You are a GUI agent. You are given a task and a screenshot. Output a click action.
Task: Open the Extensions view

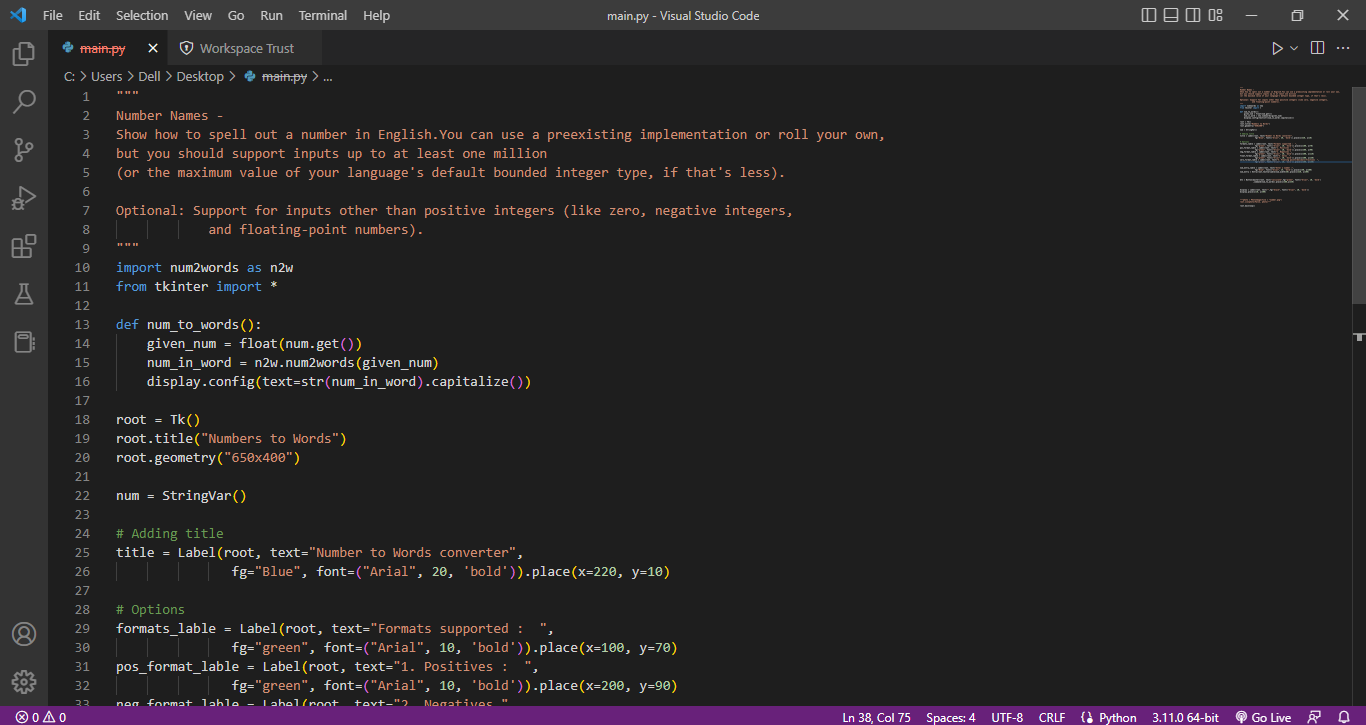click(24, 246)
